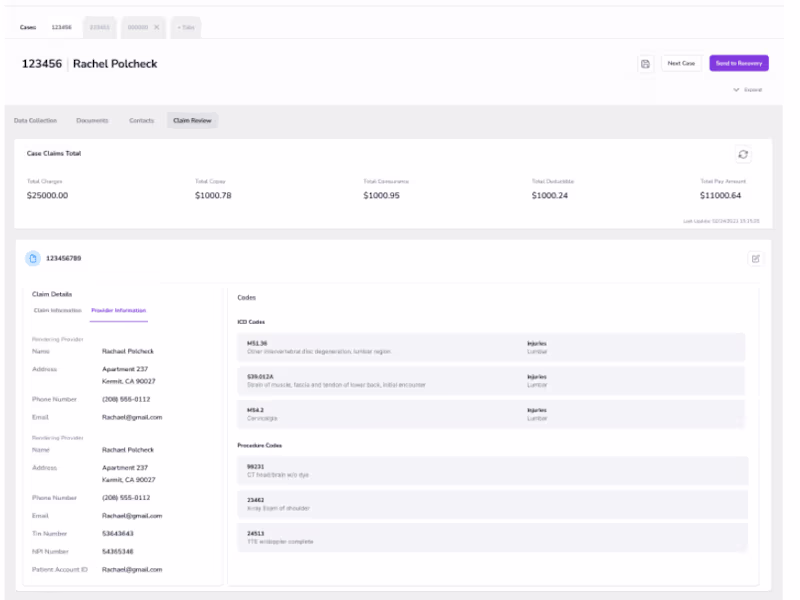Click the 23462 procedure code row
This screenshot has height=600, width=800.
click(491, 504)
